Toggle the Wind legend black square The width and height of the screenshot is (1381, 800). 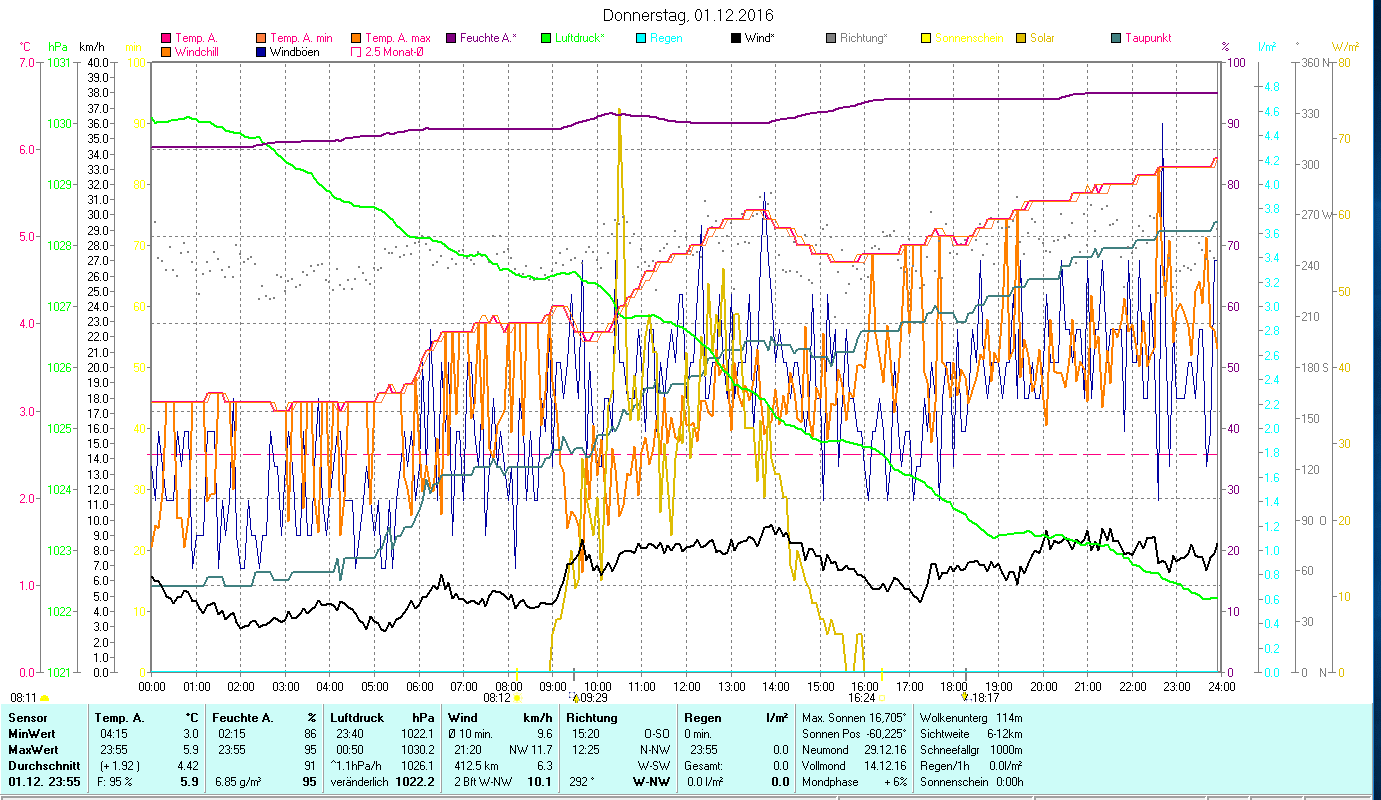pos(736,39)
